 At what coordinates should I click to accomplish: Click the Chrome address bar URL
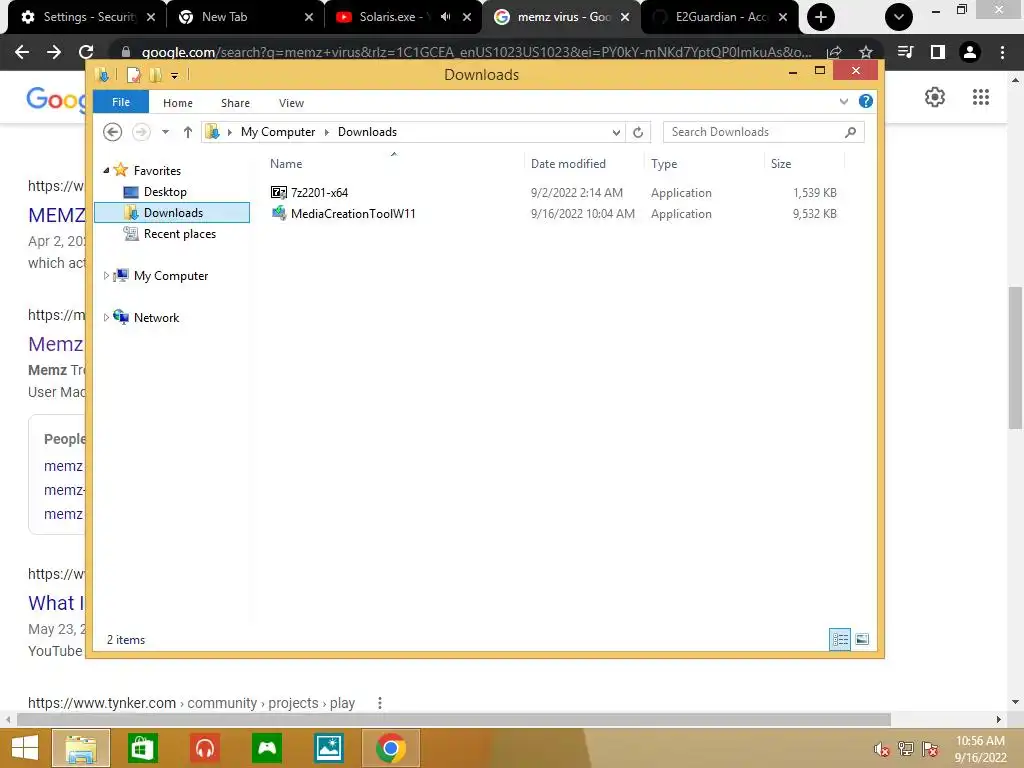(477, 52)
